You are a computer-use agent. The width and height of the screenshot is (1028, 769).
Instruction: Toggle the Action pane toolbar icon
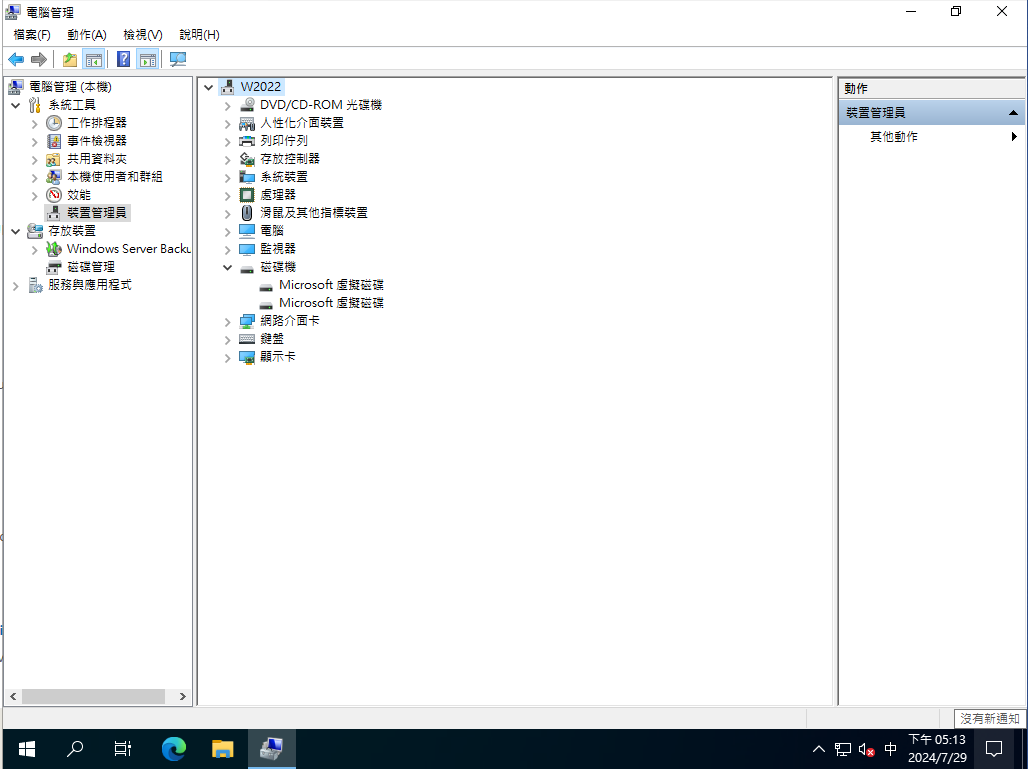148,60
